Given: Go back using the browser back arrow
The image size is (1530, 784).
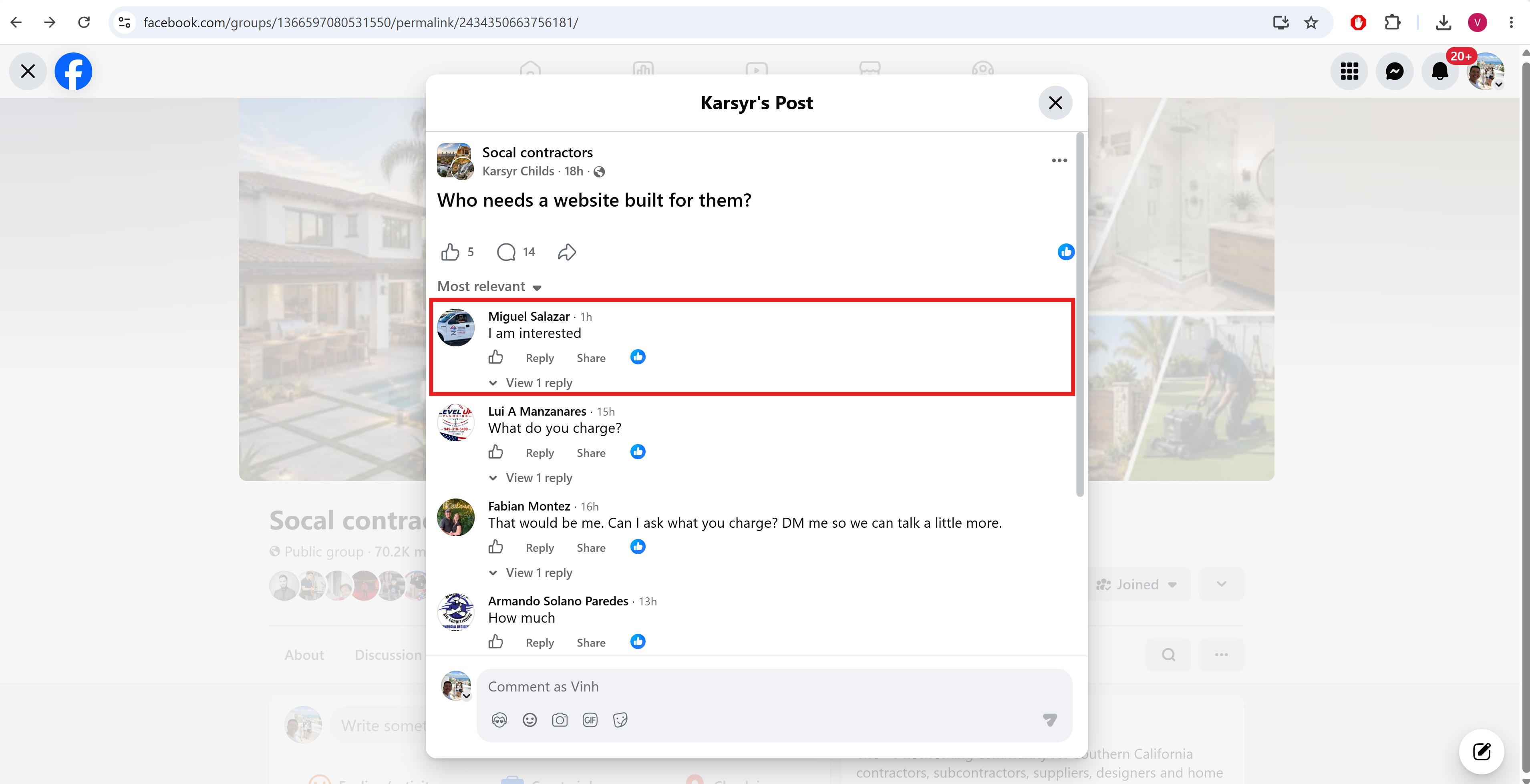Looking at the screenshot, I should [16, 22].
